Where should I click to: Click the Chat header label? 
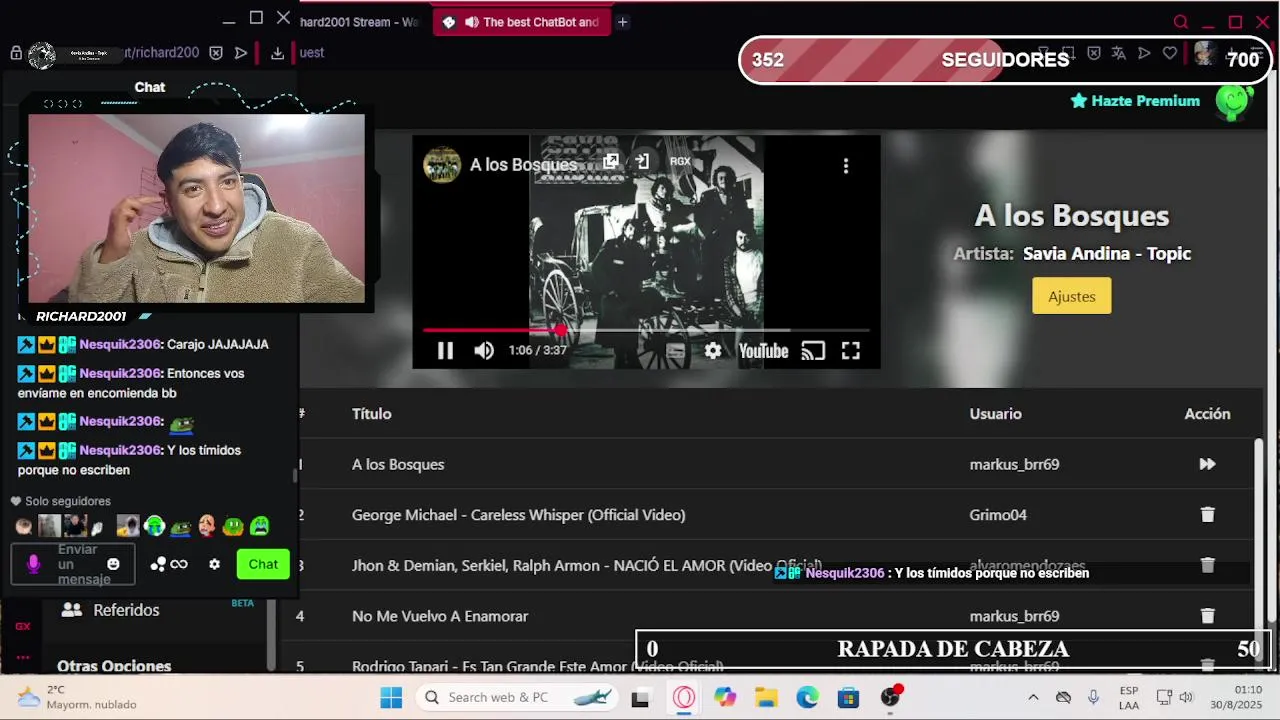(150, 87)
